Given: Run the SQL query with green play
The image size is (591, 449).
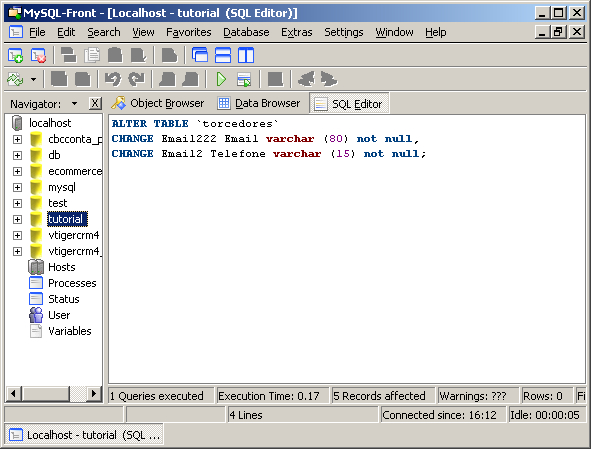Looking at the screenshot, I should 221,80.
